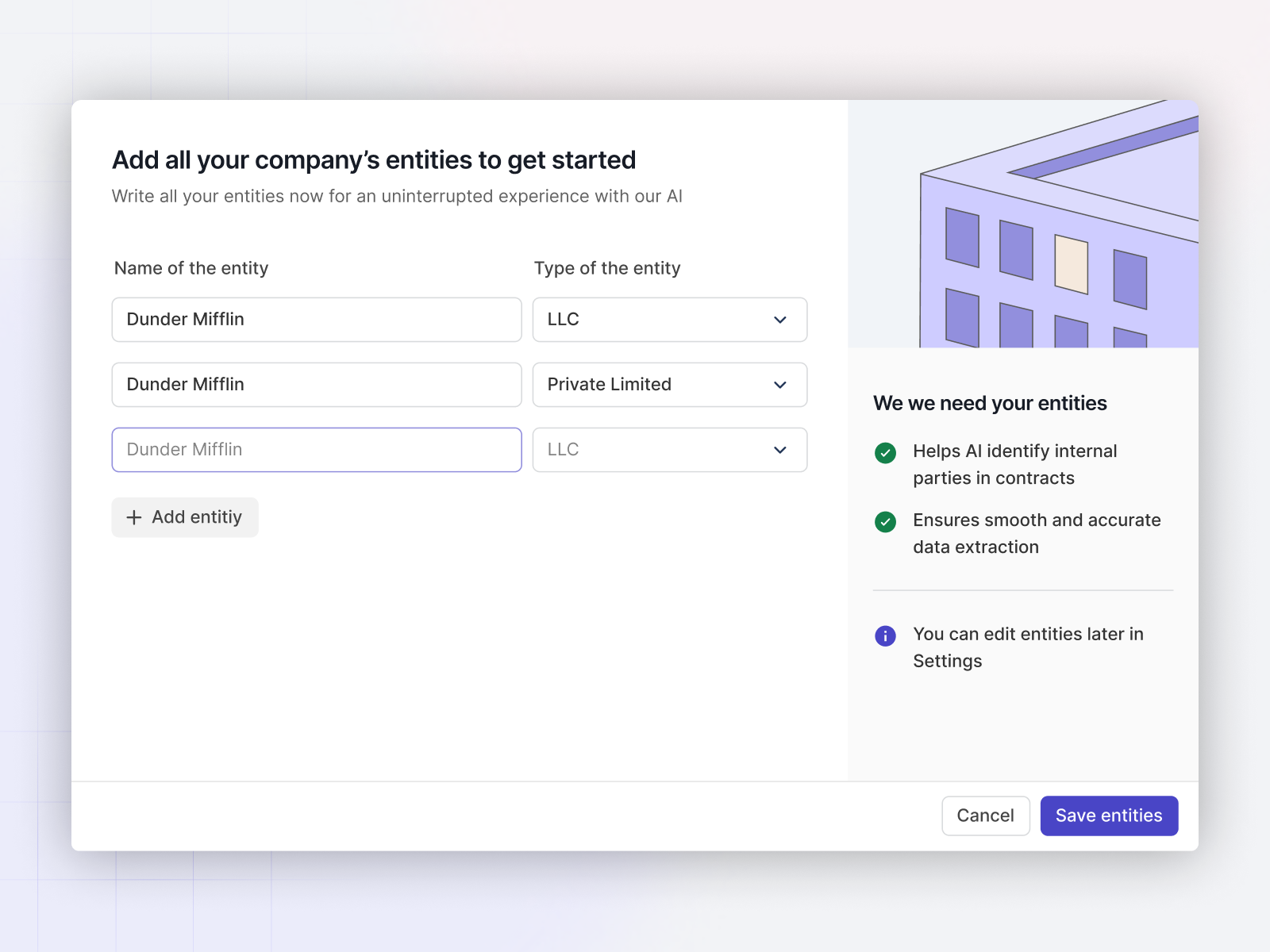
Task: Click the chevron on the Private Limited selector
Action: (x=779, y=385)
